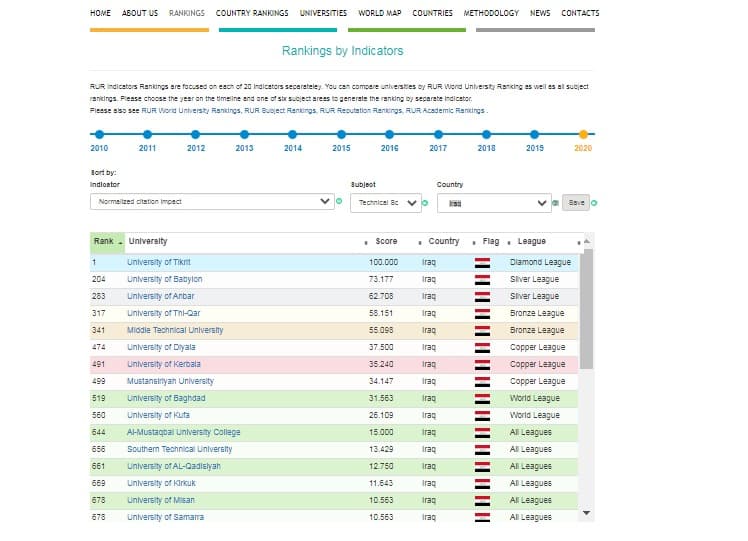Click Iraq flag in University of Tikrit row
The height and width of the screenshot is (541, 748).
[x=482, y=262]
